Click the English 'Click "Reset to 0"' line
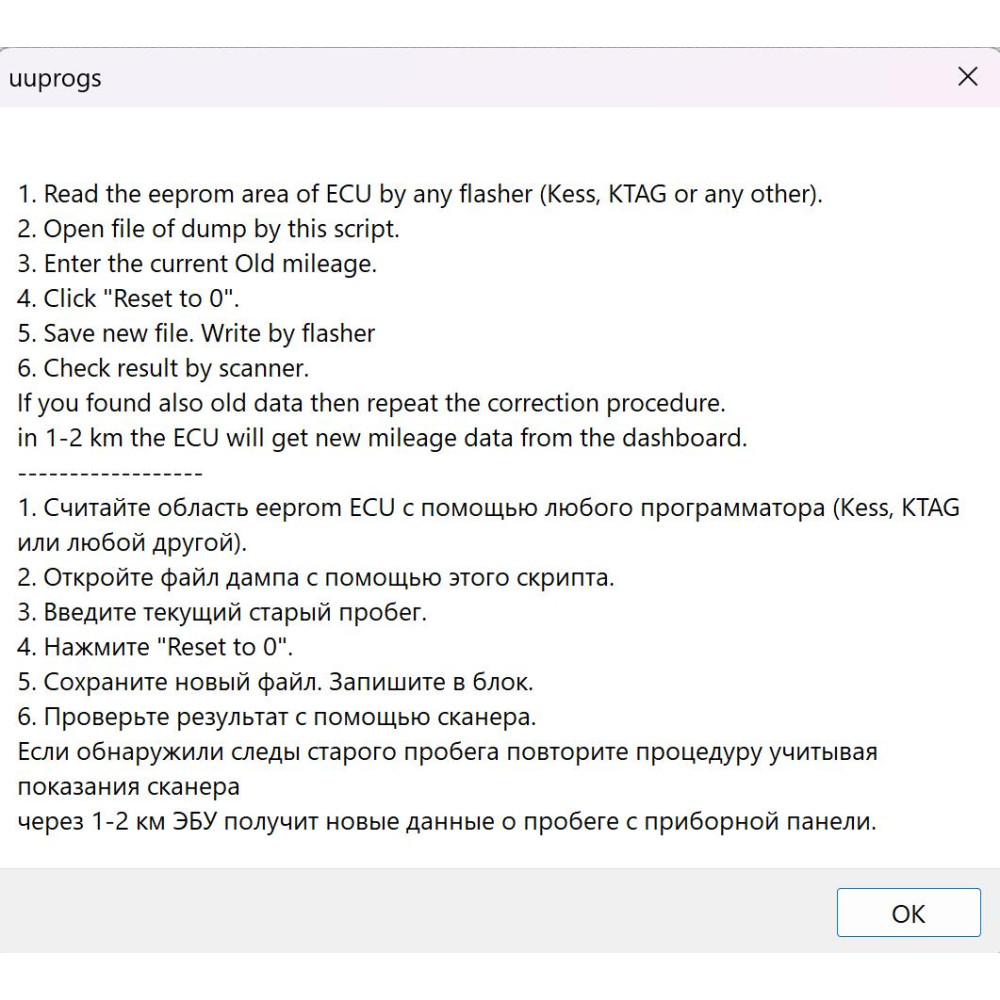 (x=128, y=298)
